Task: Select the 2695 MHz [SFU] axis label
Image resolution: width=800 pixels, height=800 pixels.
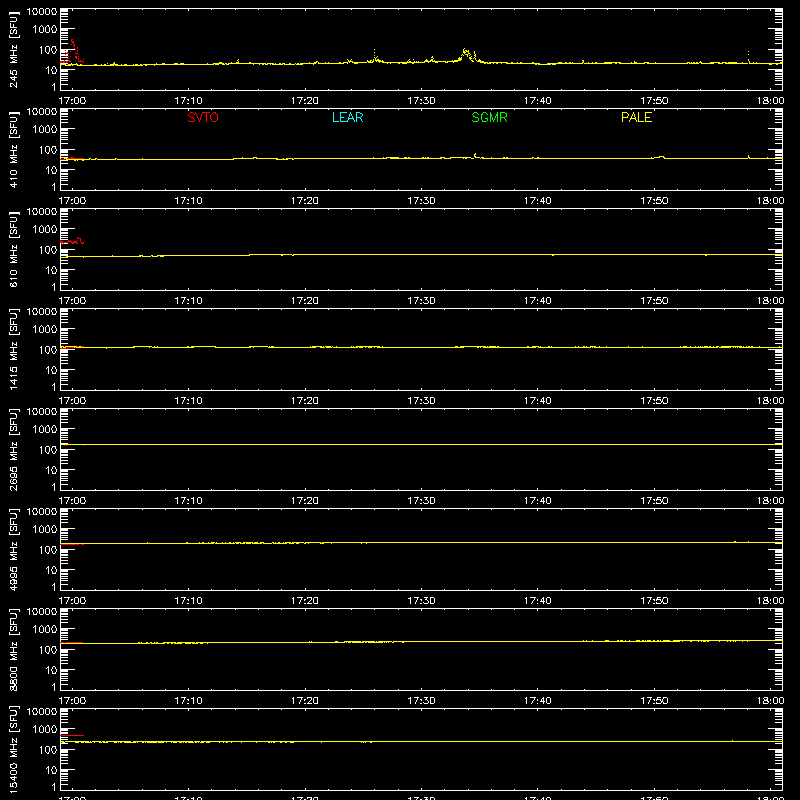Action: click(x=14, y=449)
